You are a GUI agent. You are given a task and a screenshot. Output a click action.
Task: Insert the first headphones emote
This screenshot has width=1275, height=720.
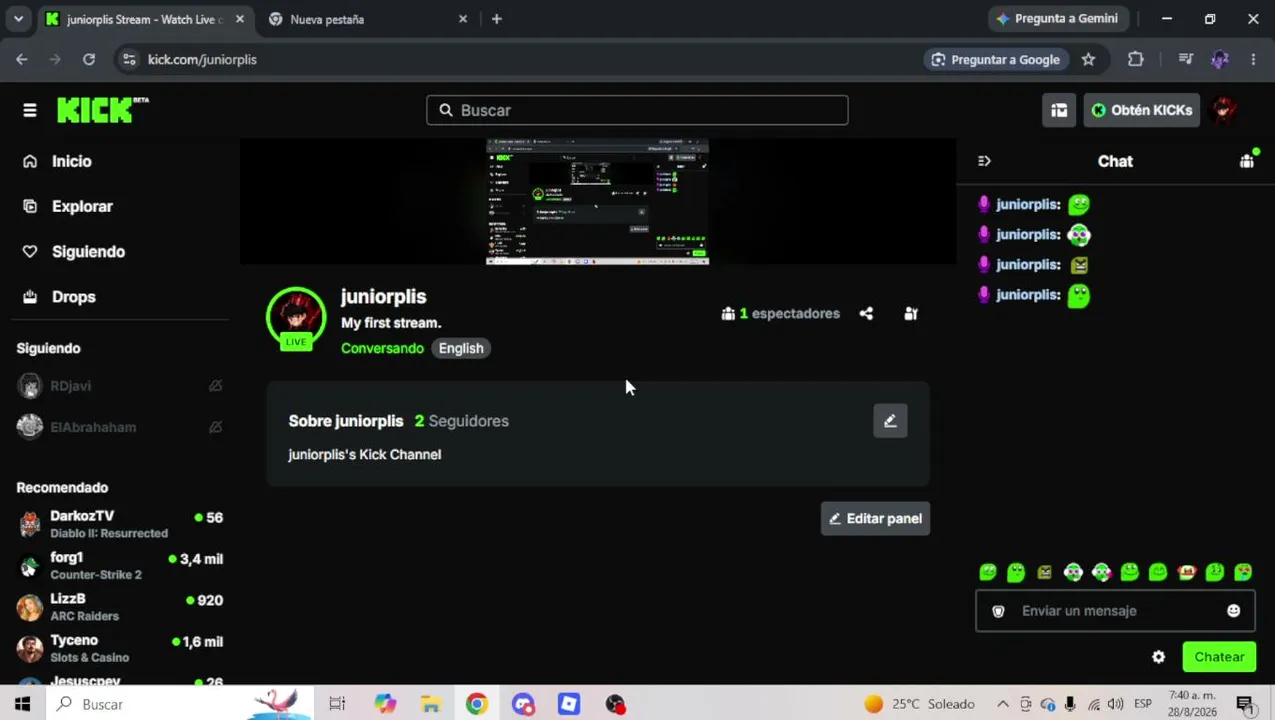1073,572
